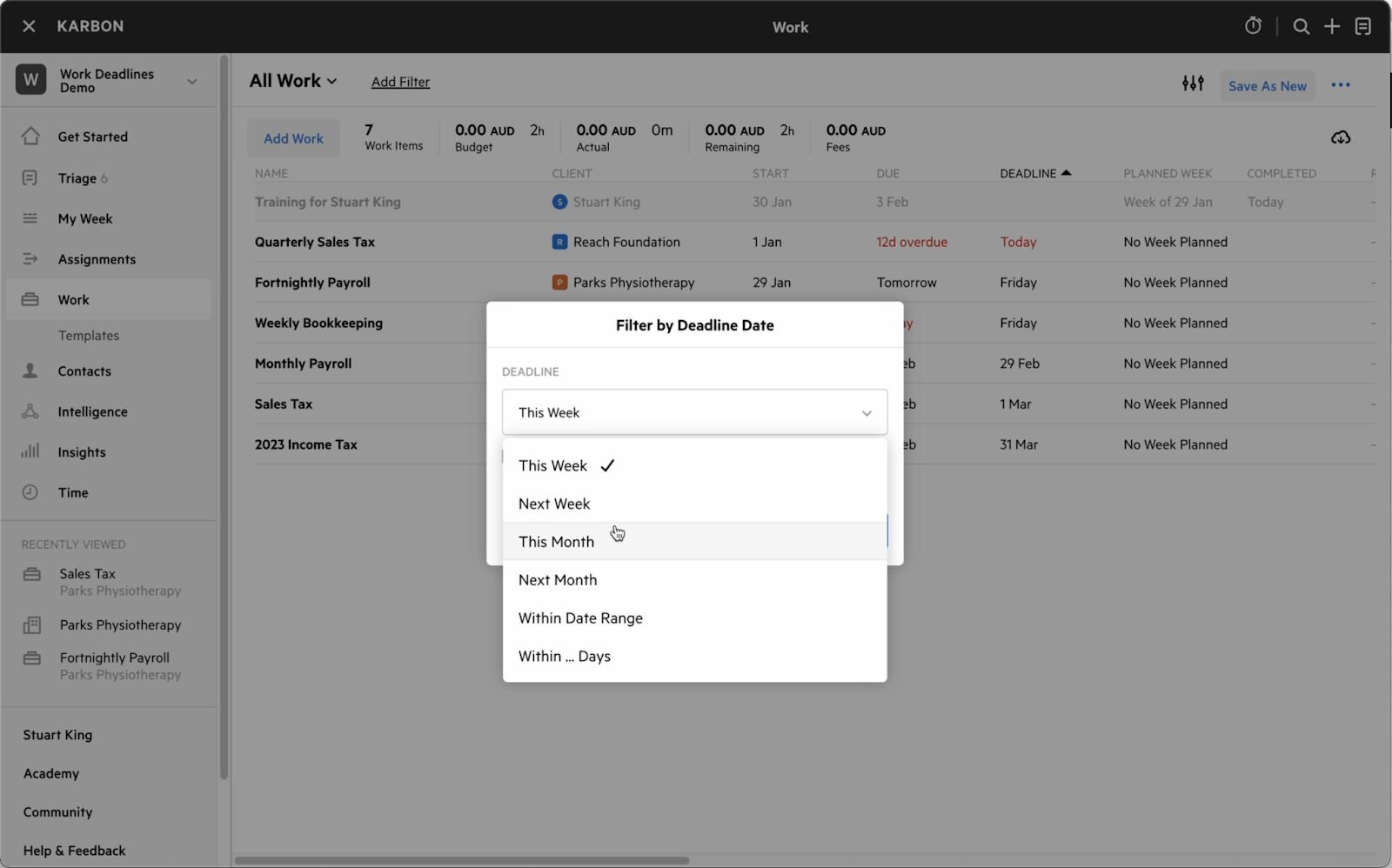Select This Week checked option
Screen dimensions: 1392x868
[x=553, y=466]
